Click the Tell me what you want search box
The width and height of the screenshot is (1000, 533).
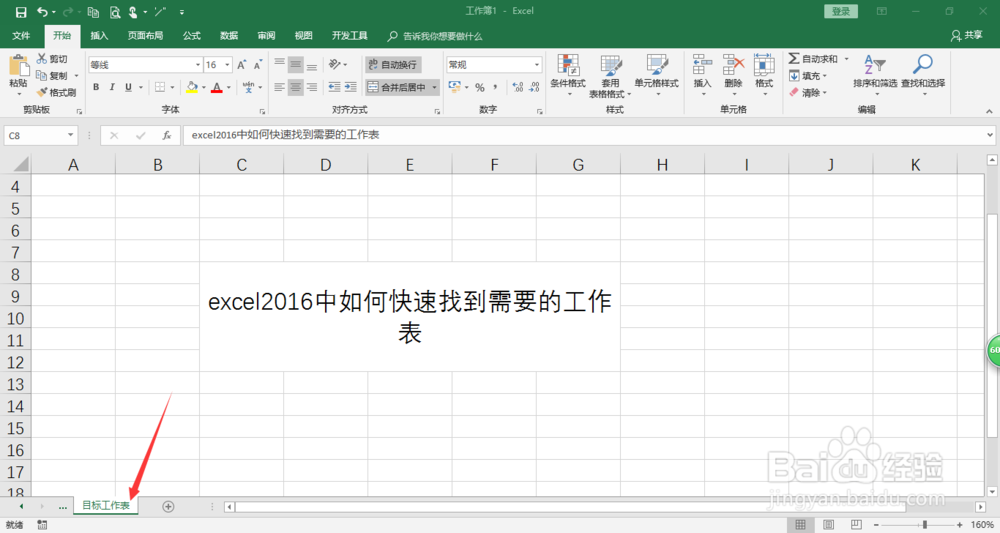[436, 36]
